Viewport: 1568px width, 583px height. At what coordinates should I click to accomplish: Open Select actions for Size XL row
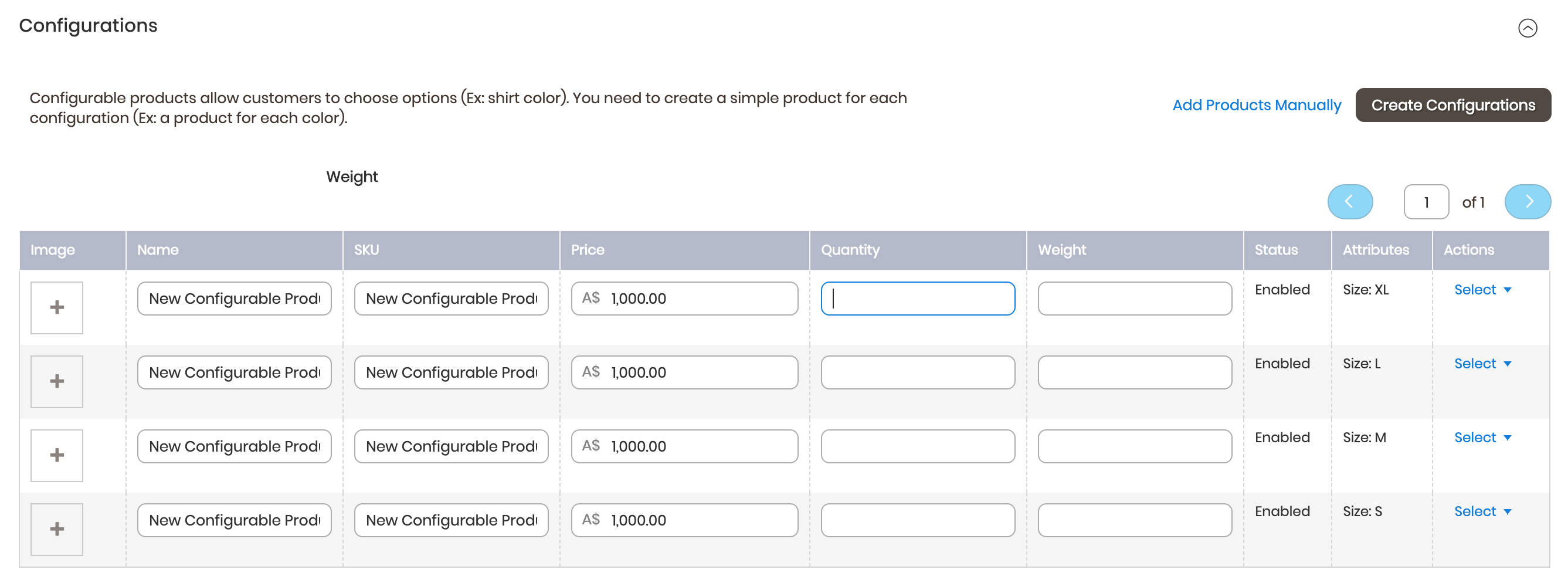(x=1482, y=290)
